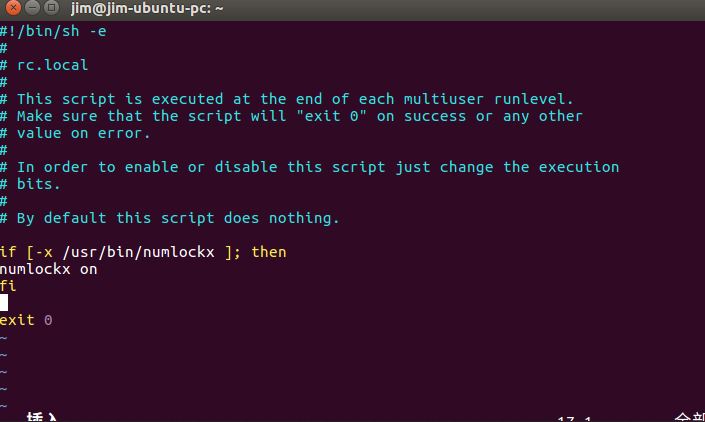The image size is (705, 422).
Task: Click the "bits." comment line
Action: click(39, 184)
